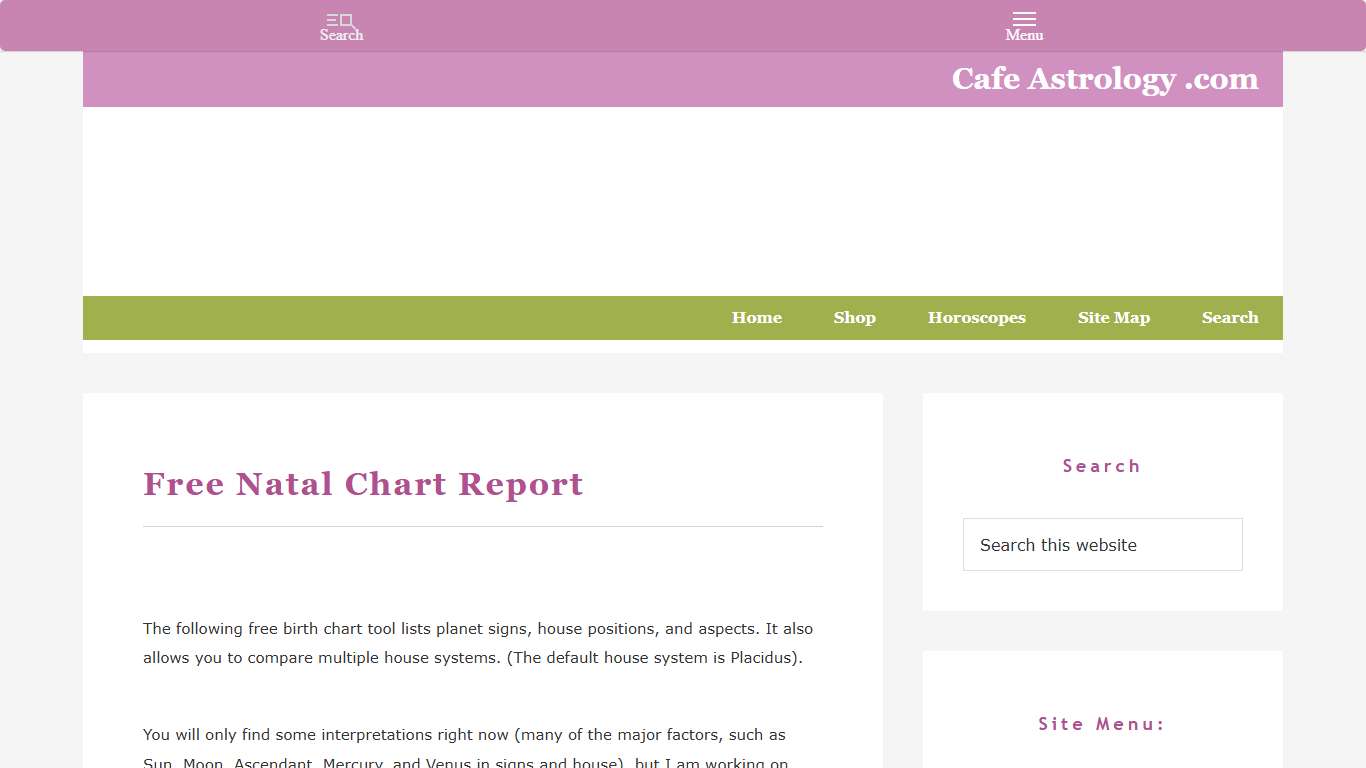Click the Cafe Astrology .com logo
Image resolution: width=1366 pixels, height=768 pixels.
click(1104, 79)
